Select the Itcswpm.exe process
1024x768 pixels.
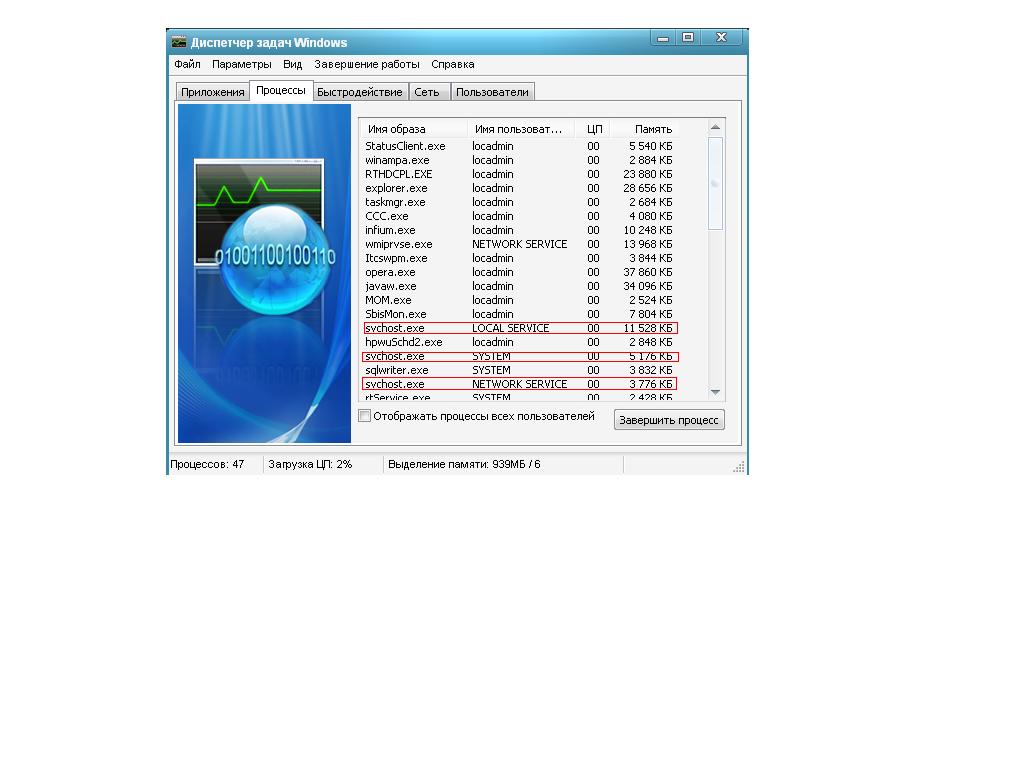(x=520, y=258)
